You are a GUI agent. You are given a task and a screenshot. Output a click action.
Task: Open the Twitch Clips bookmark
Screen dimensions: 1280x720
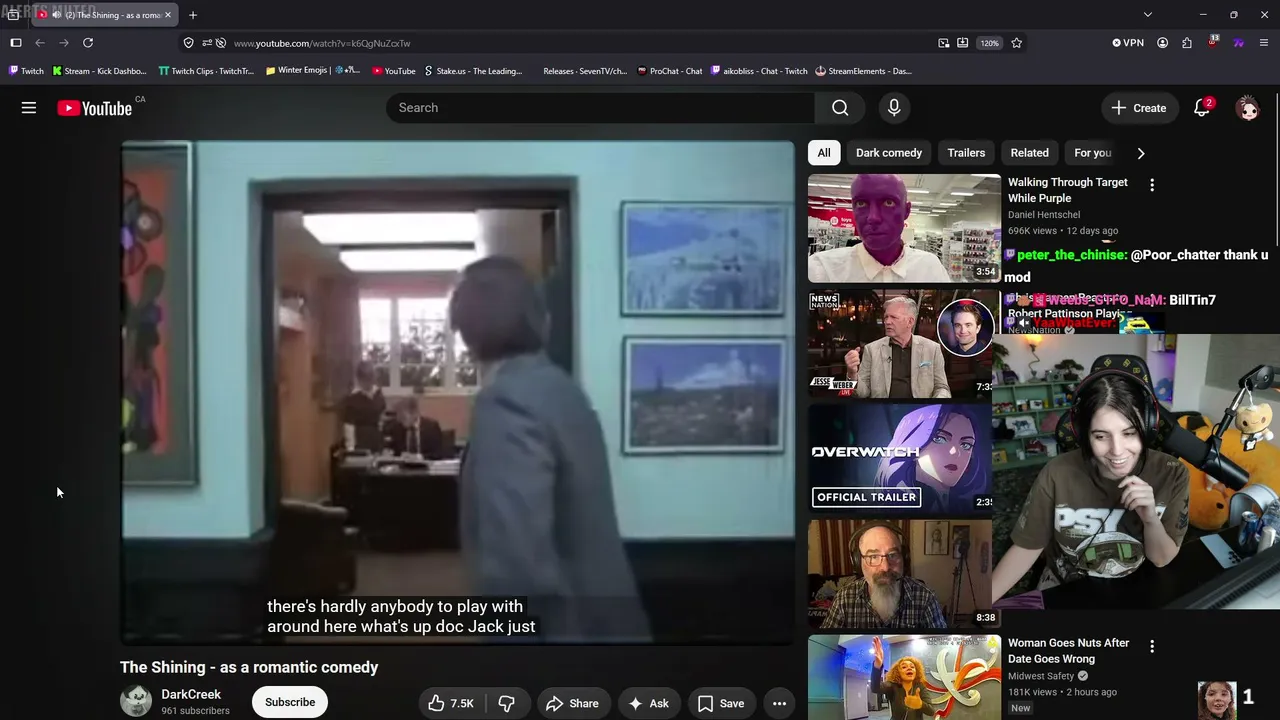[x=206, y=71]
